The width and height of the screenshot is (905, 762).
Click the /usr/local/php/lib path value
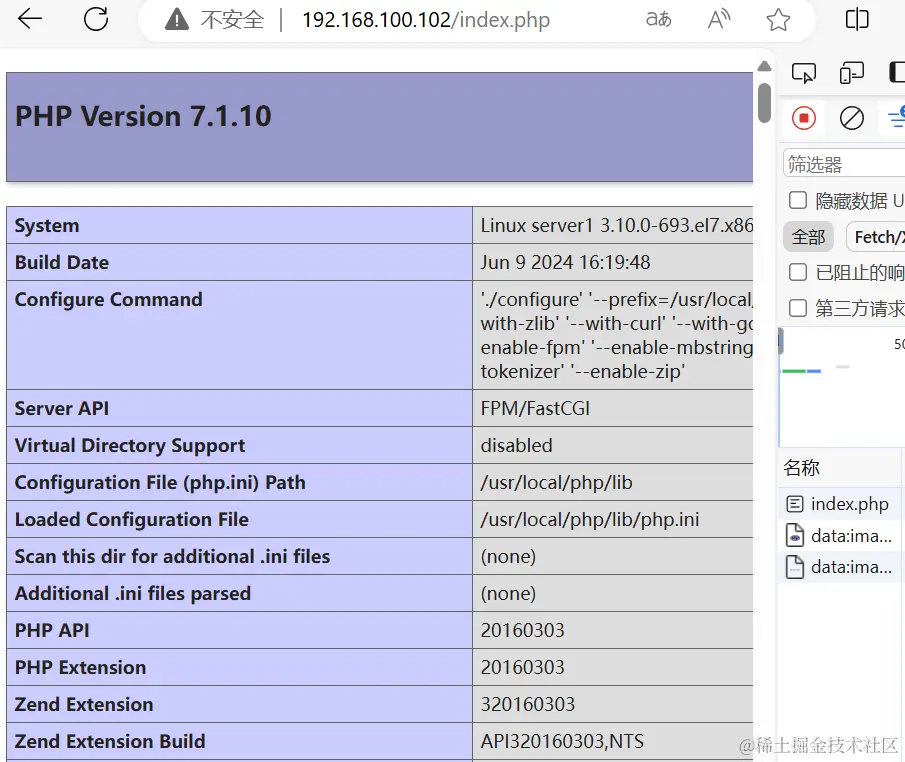pyautogui.click(x=556, y=482)
